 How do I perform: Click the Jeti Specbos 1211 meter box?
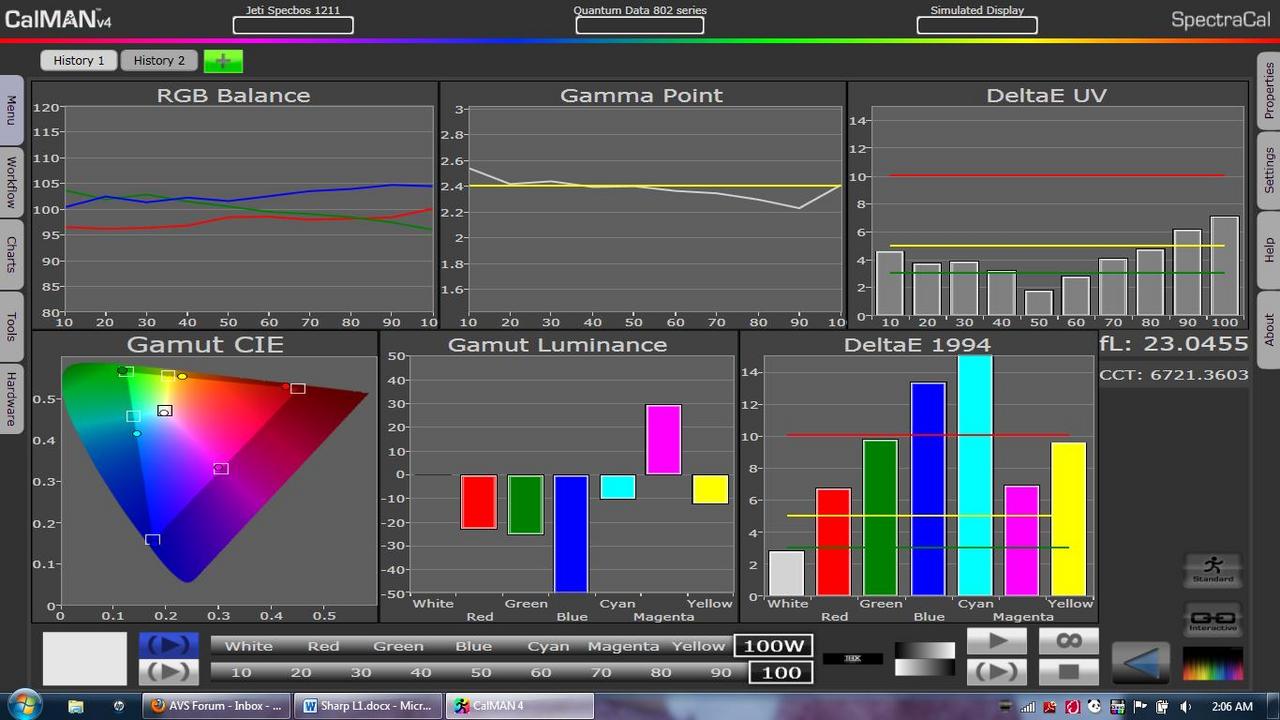pyautogui.click(x=293, y=25)
